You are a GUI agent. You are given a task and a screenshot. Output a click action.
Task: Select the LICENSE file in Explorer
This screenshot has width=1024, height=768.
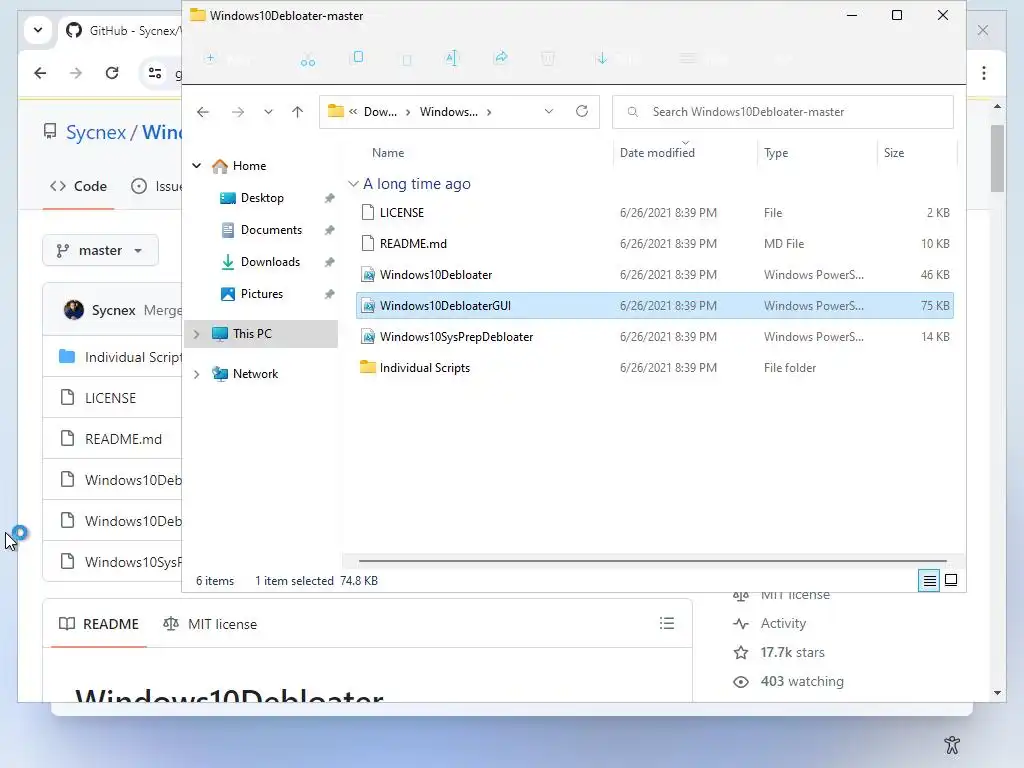point(654,213)
